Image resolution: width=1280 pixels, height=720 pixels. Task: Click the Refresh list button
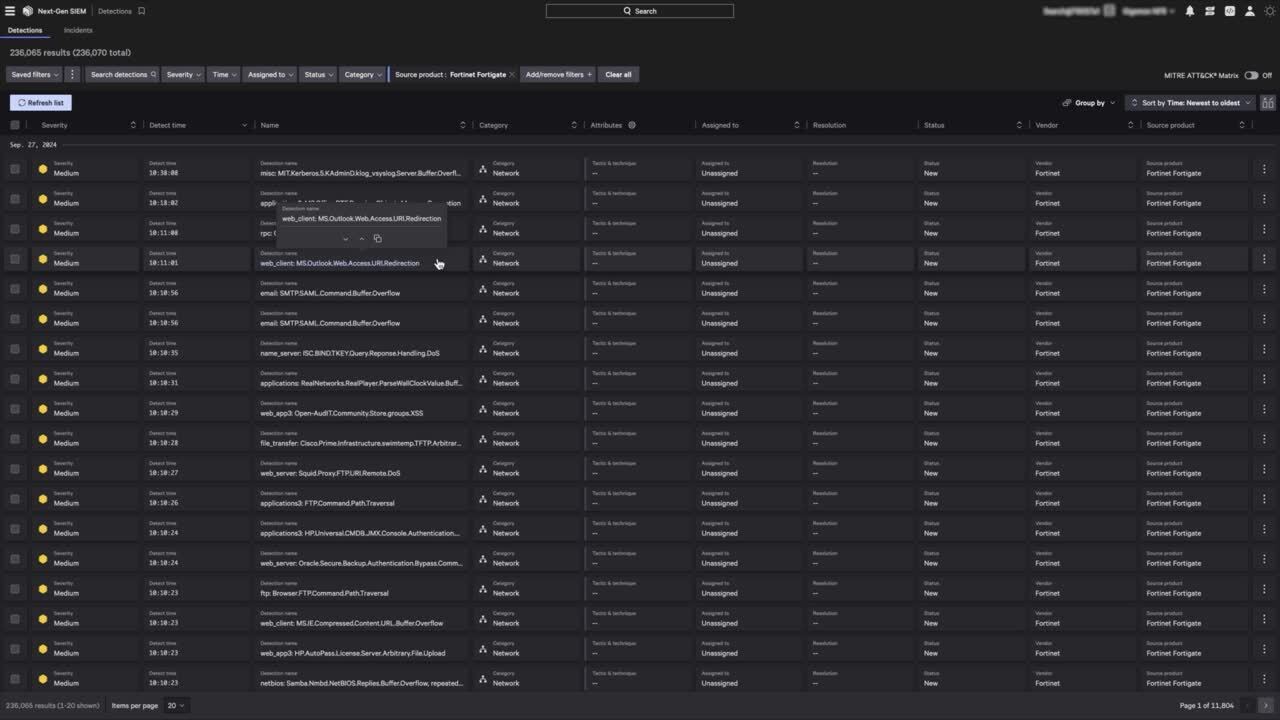41,102
